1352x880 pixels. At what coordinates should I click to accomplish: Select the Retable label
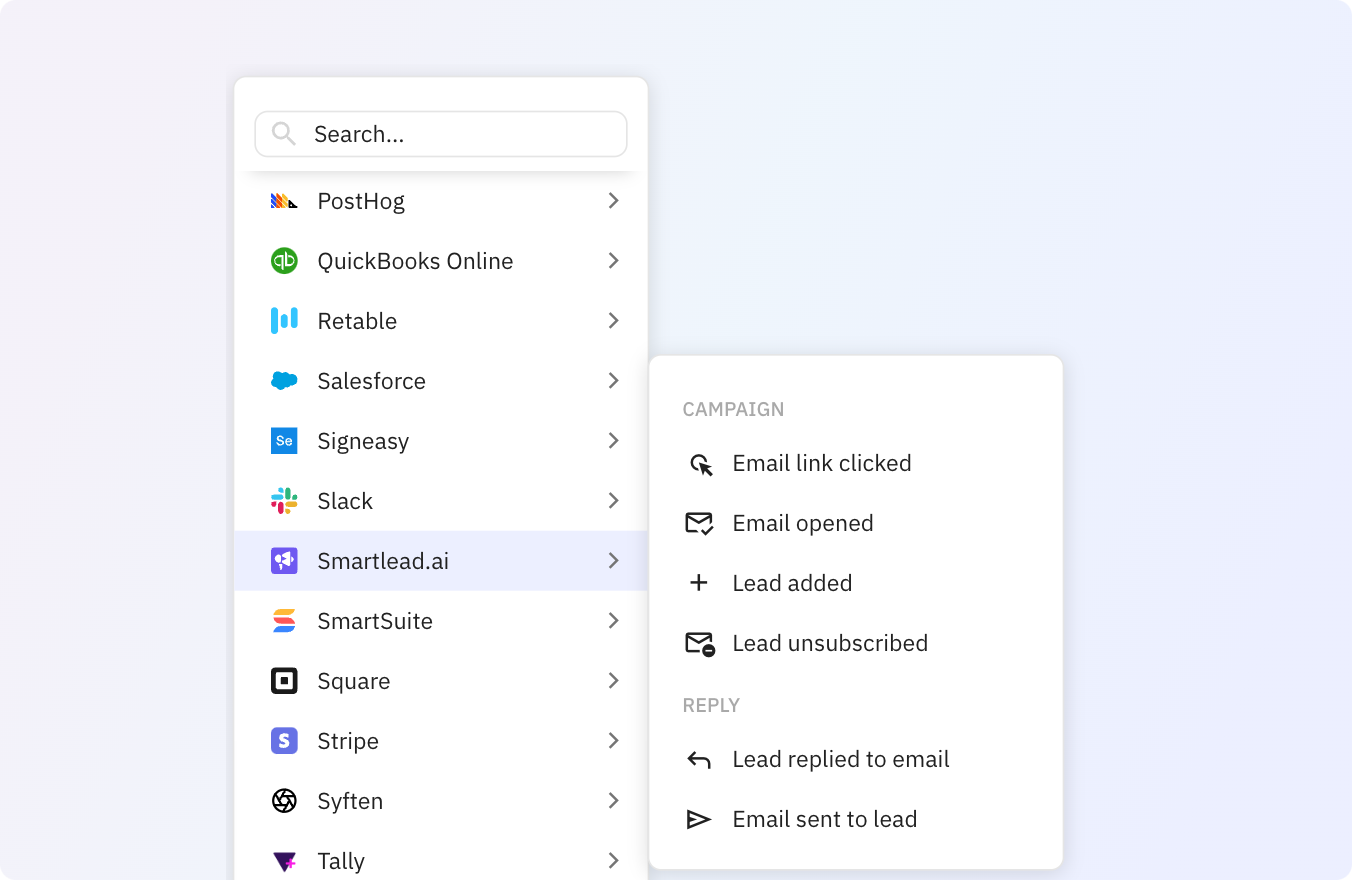tap(357, 321)
